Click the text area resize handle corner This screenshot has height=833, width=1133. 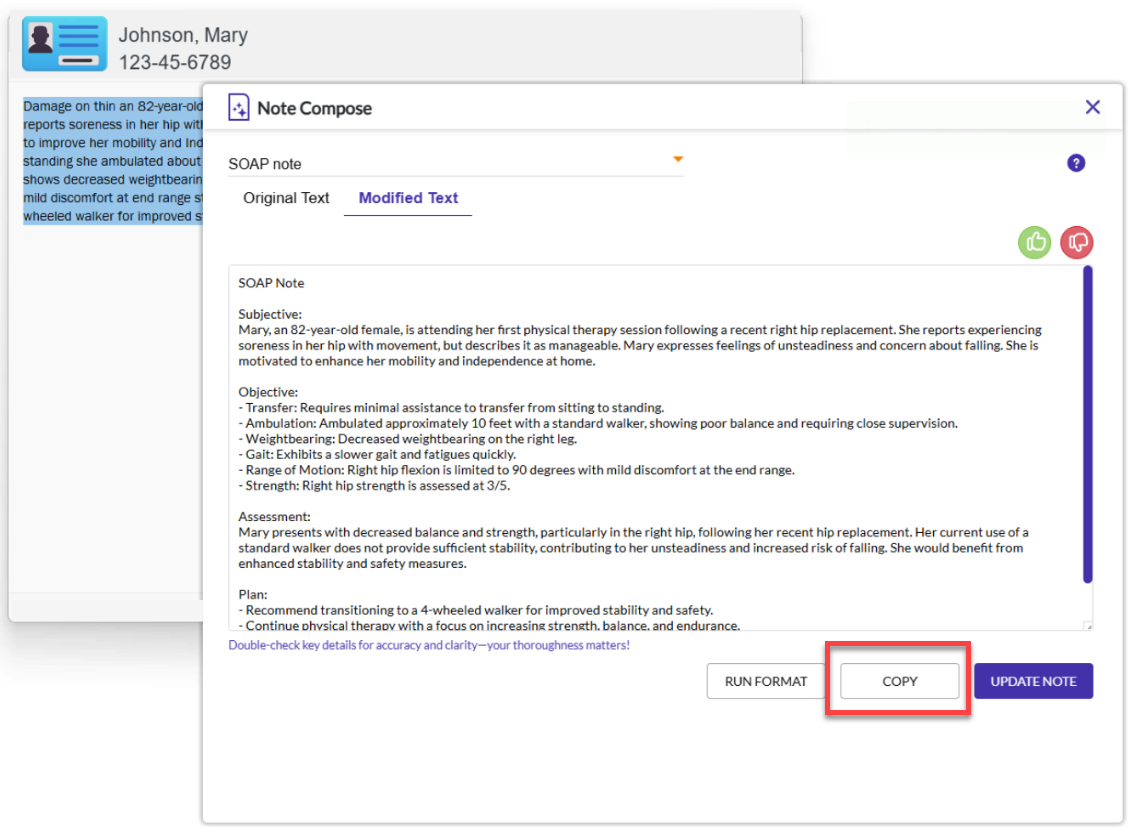1088,626
